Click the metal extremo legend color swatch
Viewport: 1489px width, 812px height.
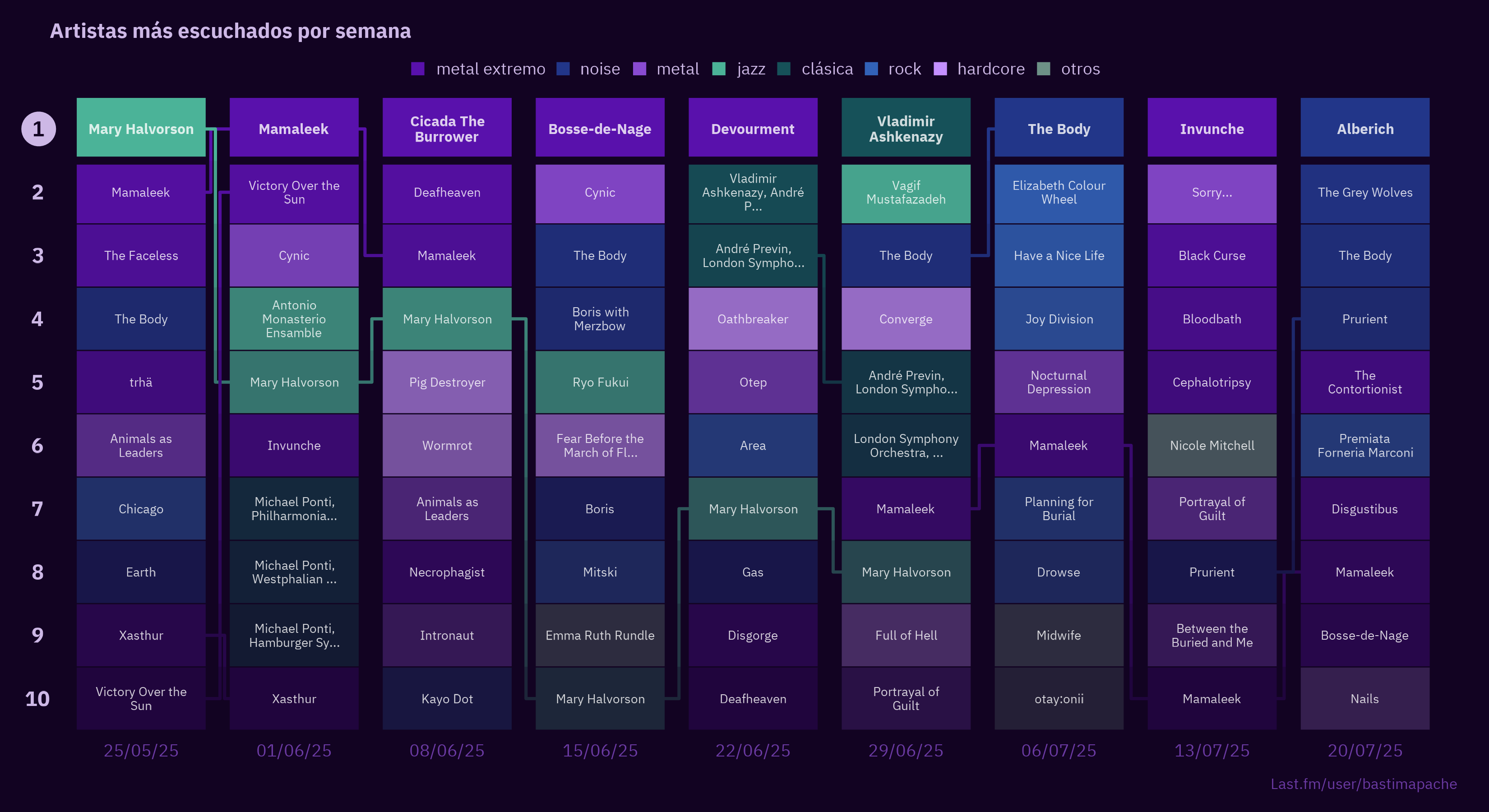417,69
